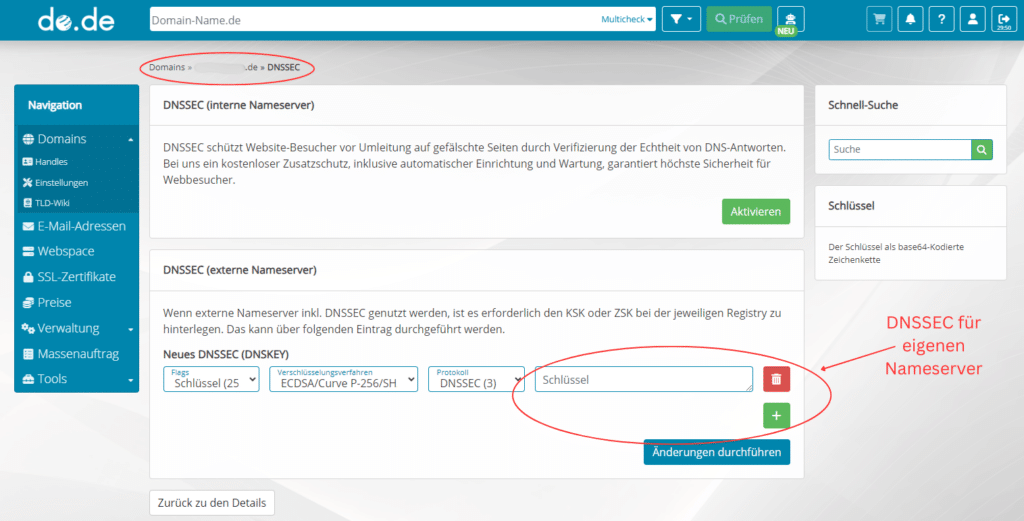
Task: Click the gears icon beside Verwaltung
Action: [28, 328]
